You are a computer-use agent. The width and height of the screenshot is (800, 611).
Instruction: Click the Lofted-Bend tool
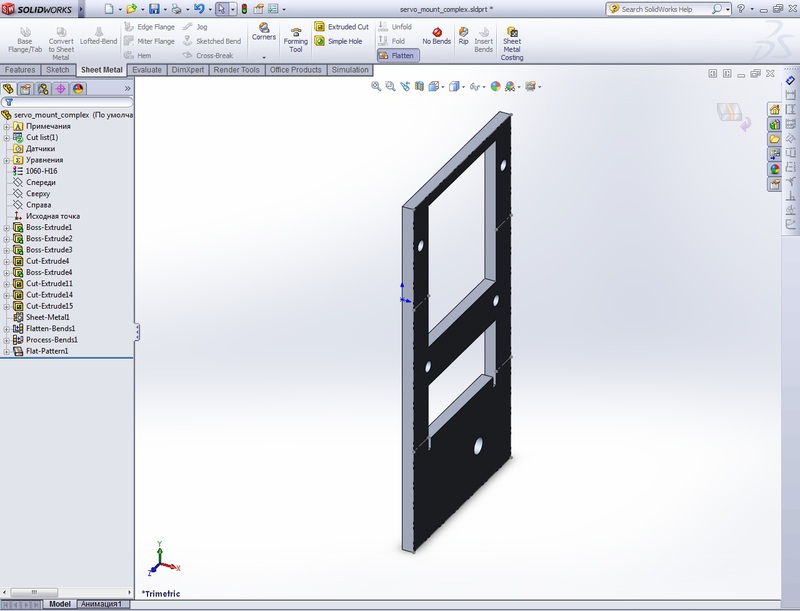coord(98,36)
